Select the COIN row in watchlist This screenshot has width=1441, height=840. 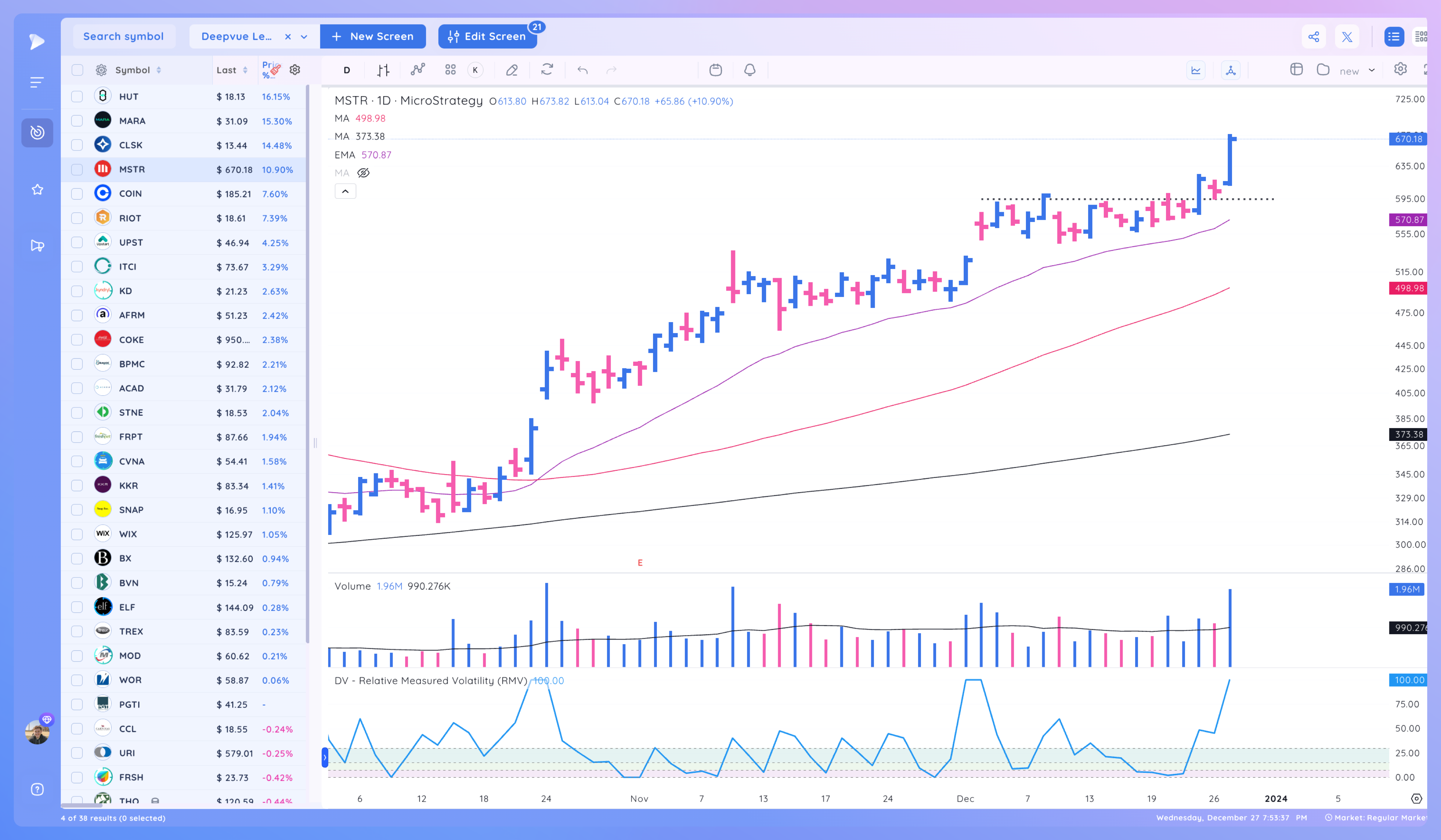pos(183,194)
